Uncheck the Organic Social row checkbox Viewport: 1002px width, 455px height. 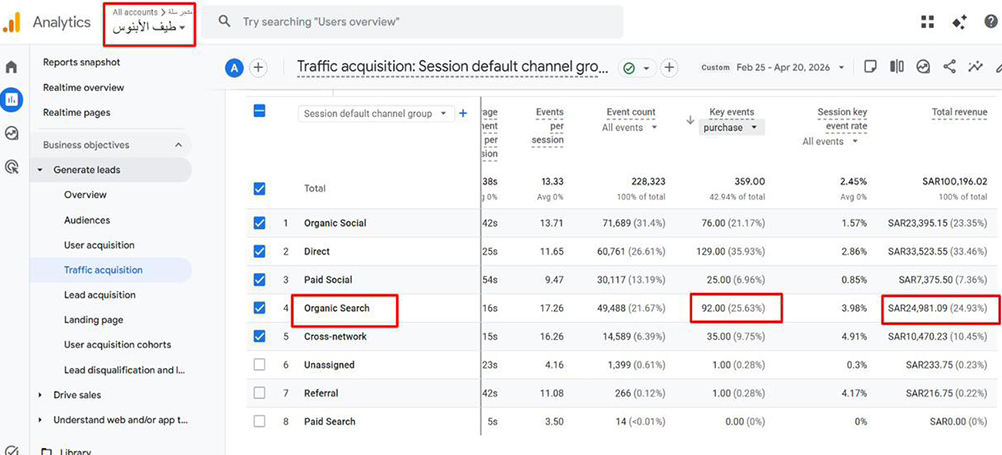(260, 223)
